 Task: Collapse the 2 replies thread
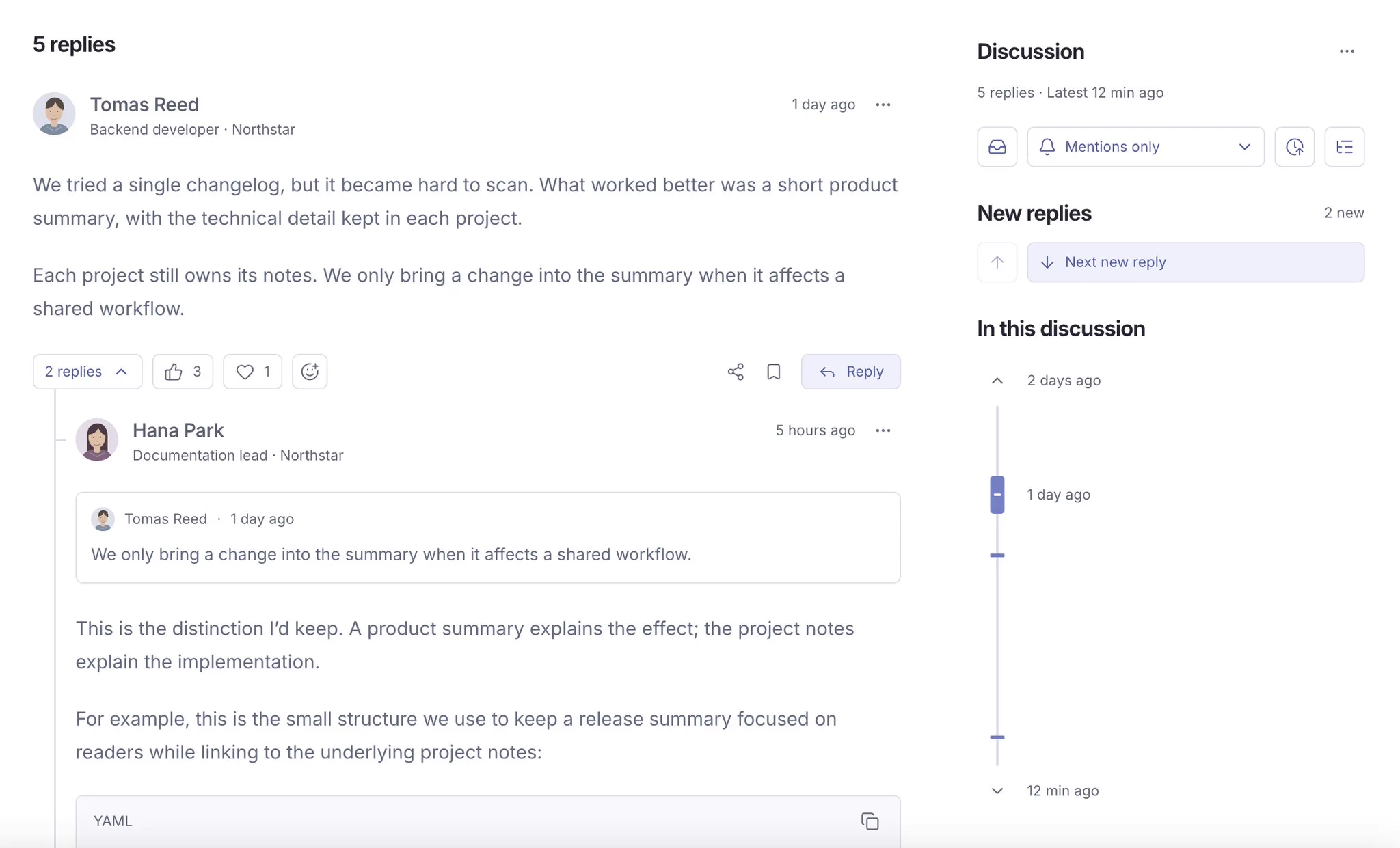[87, 372]
